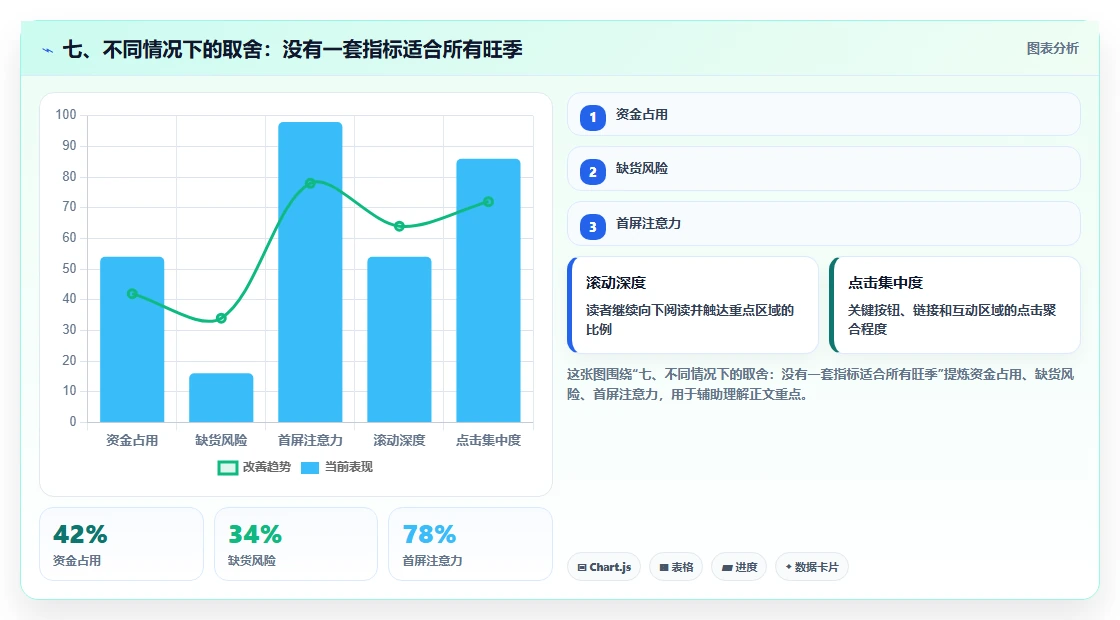Click the x-axis label 首屏注意力
1120x620 pixels.
click(310, 440)
